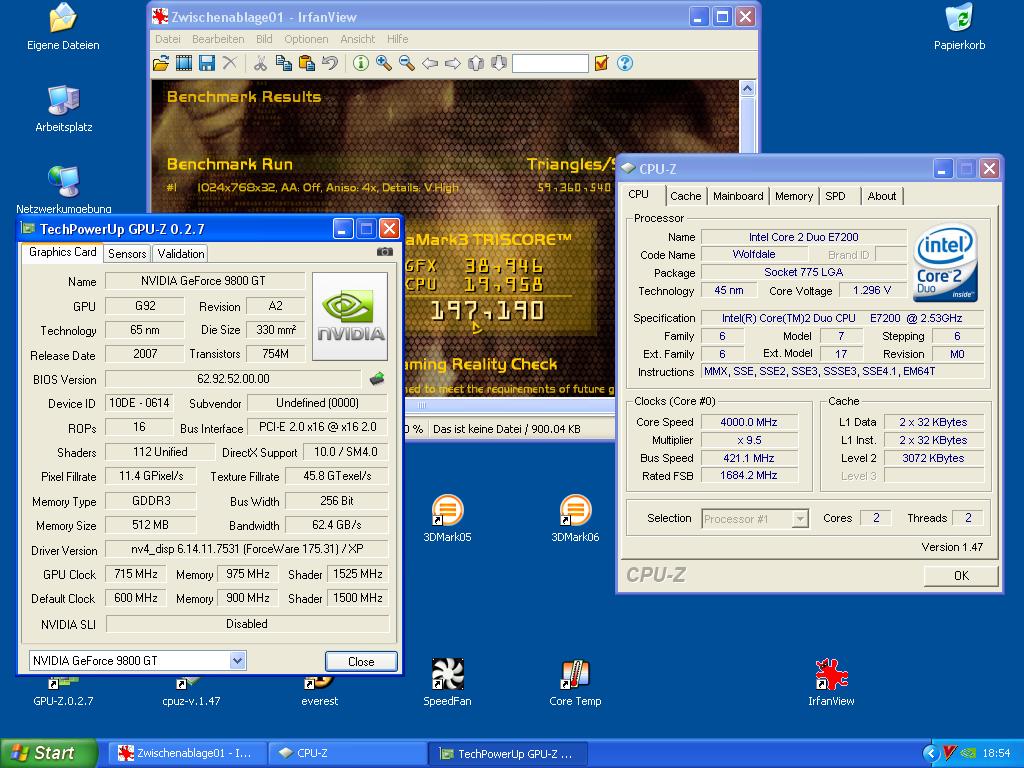Open the Hilfe menu in IrfanView
The width and height of the screenshot is (1024, 768).
coord(397,39)
